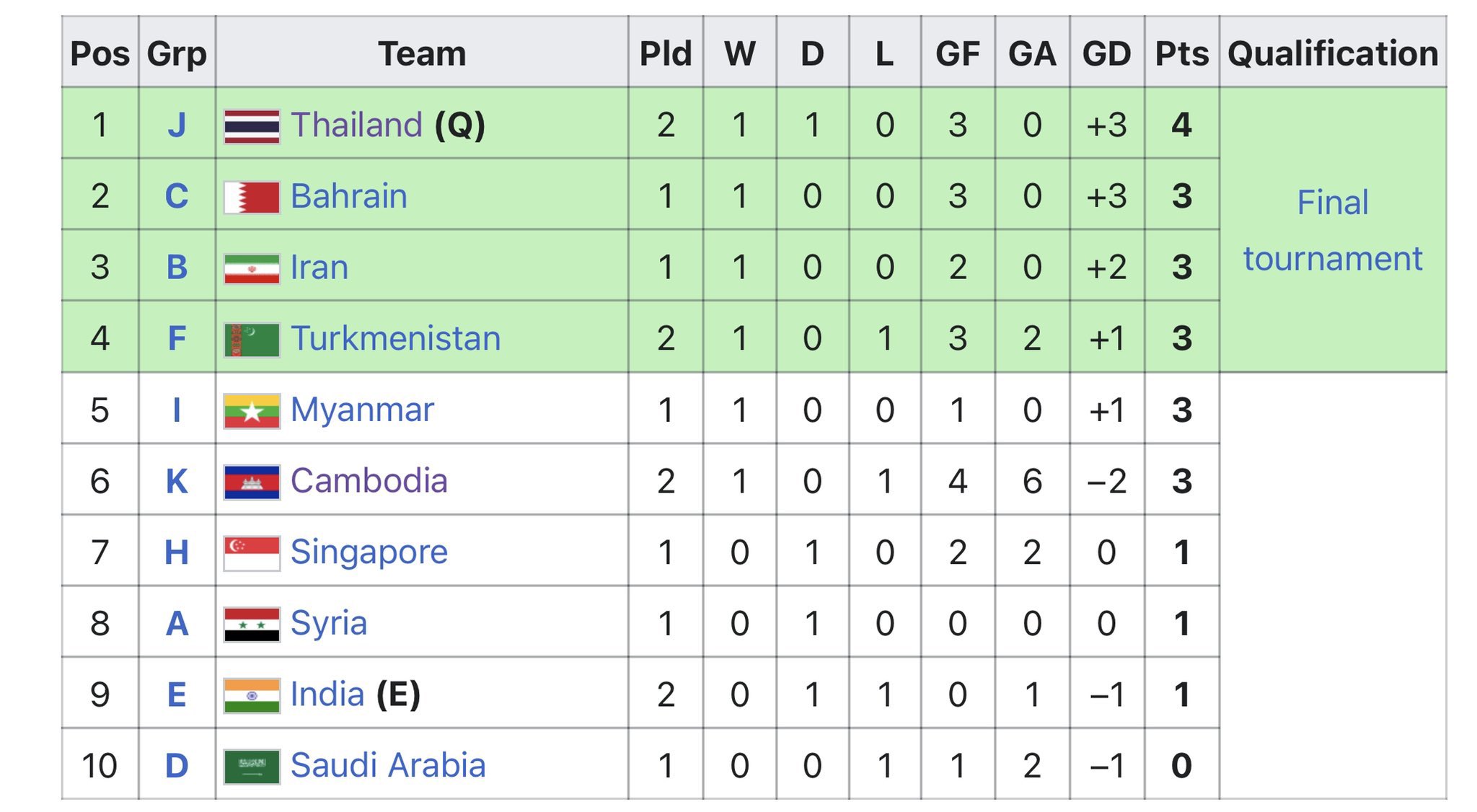The width and height of the screenshot is (1477, 812).
Task: Open the Thailand team link
Action: click(x=356, y=125)
